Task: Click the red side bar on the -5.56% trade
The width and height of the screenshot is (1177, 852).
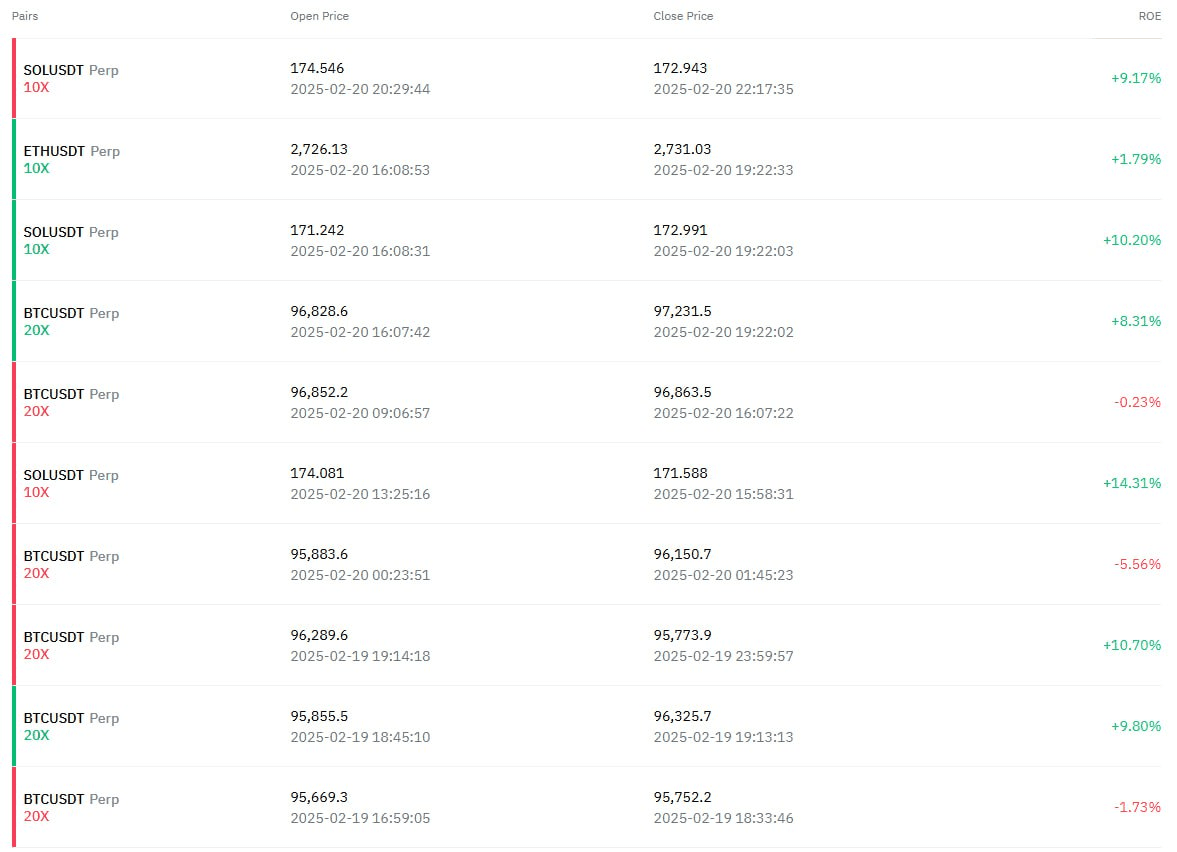Action: click(14, 564)
